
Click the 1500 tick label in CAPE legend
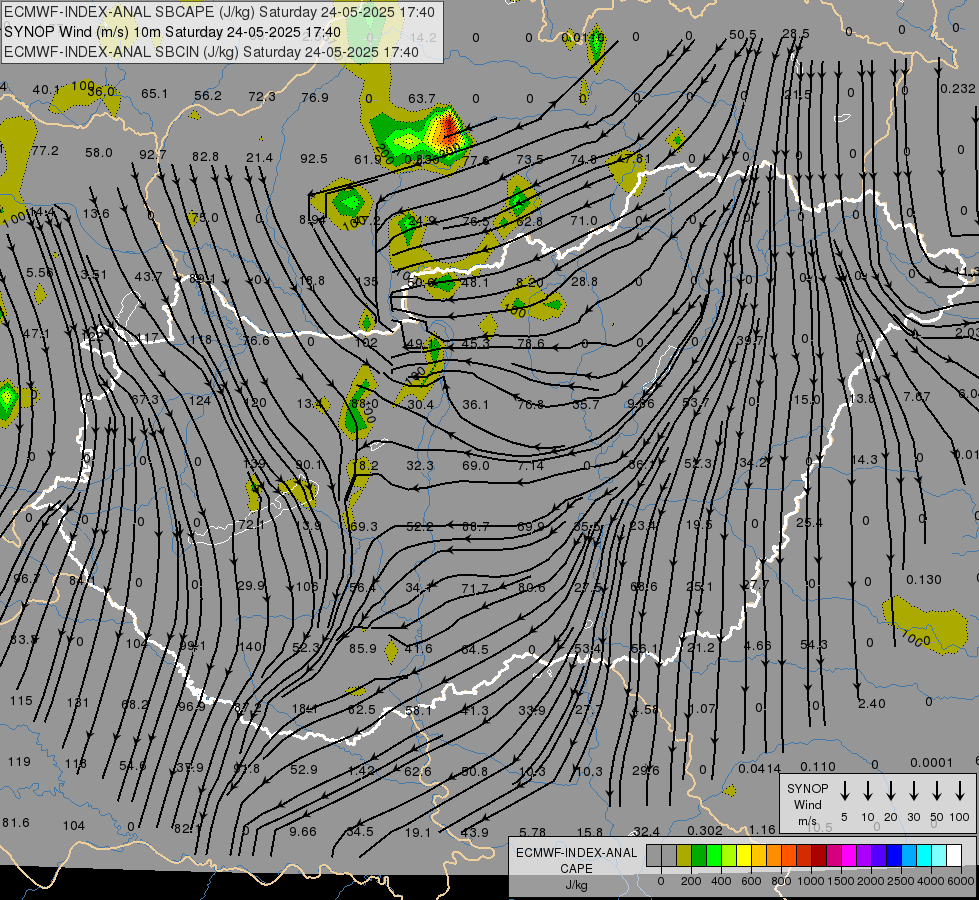point(840,881)
